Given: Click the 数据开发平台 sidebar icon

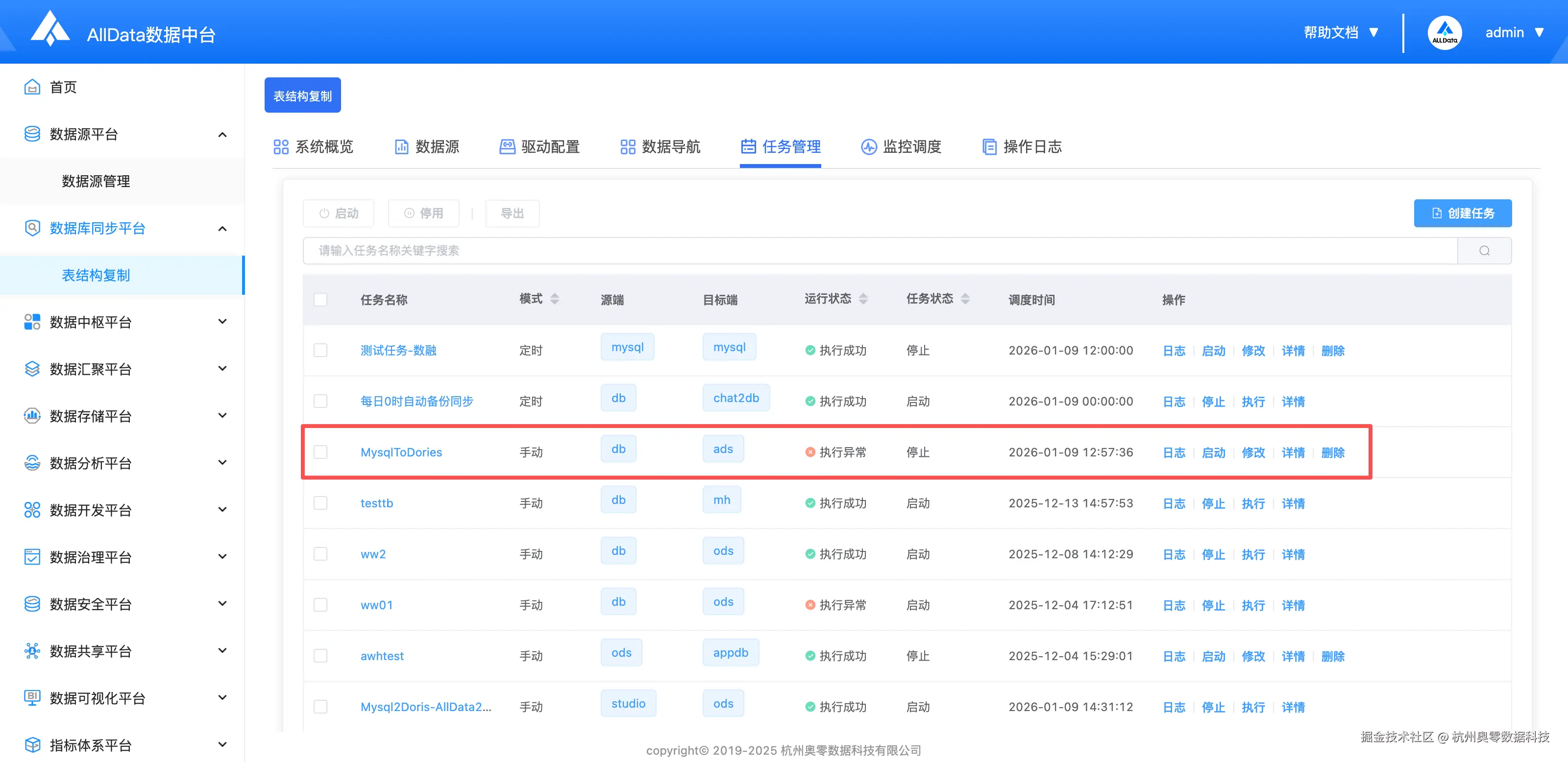Looking at the screenshot, I should tap(32, 510).
